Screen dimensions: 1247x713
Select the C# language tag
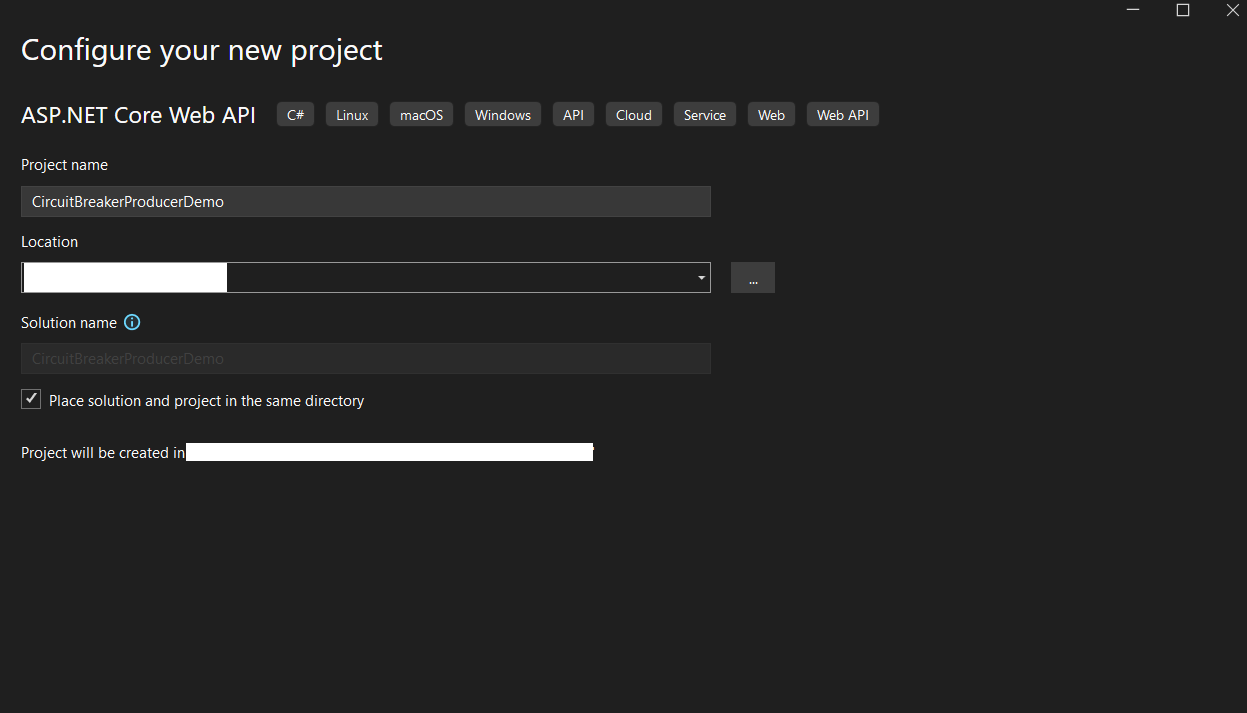coord(294,114)
